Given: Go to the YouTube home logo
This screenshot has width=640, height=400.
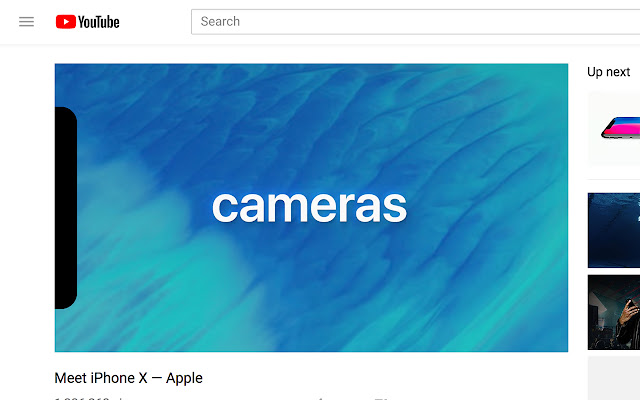Looking at the screenshot, I should (x=88, y=22).
